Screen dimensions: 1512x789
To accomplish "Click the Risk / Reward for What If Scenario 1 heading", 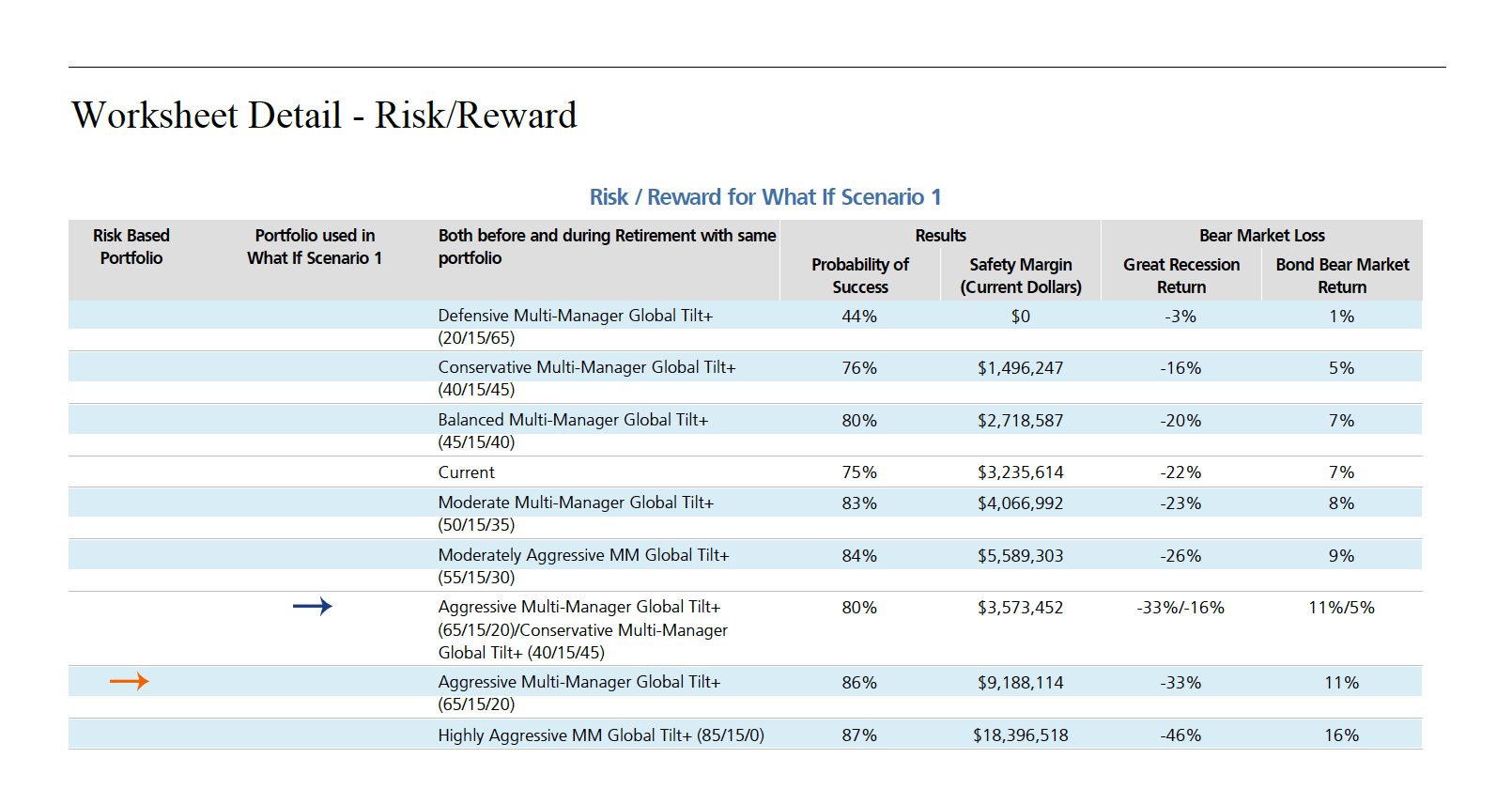I will point(764,197).
